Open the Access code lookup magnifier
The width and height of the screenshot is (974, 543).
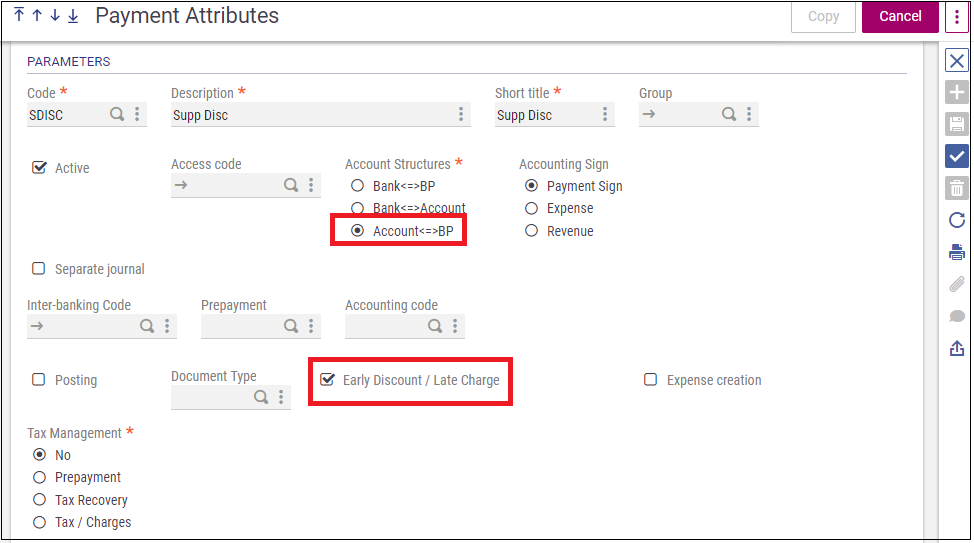click(x=291, y=185)
